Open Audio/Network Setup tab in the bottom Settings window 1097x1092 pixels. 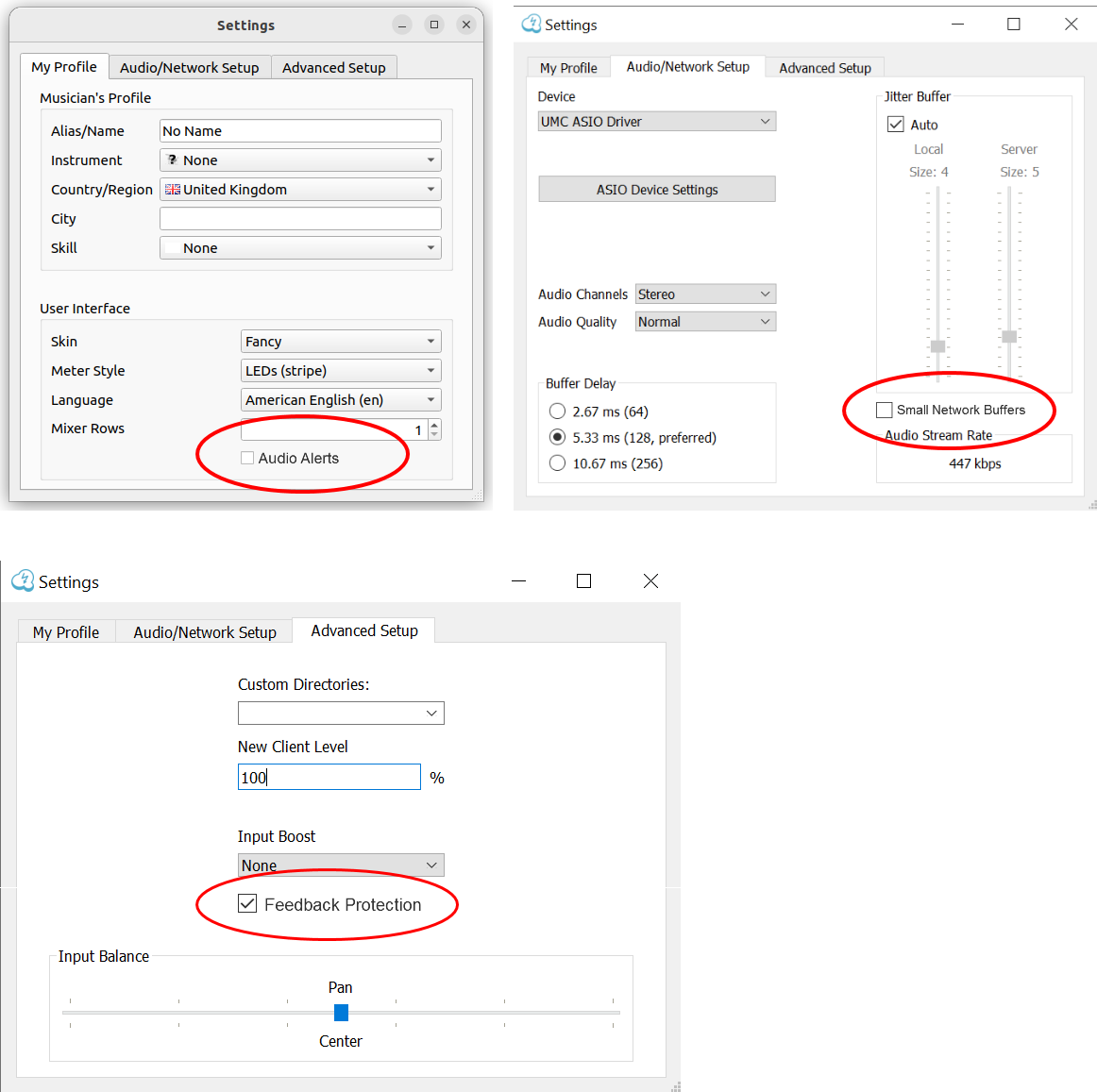point(204,632)
